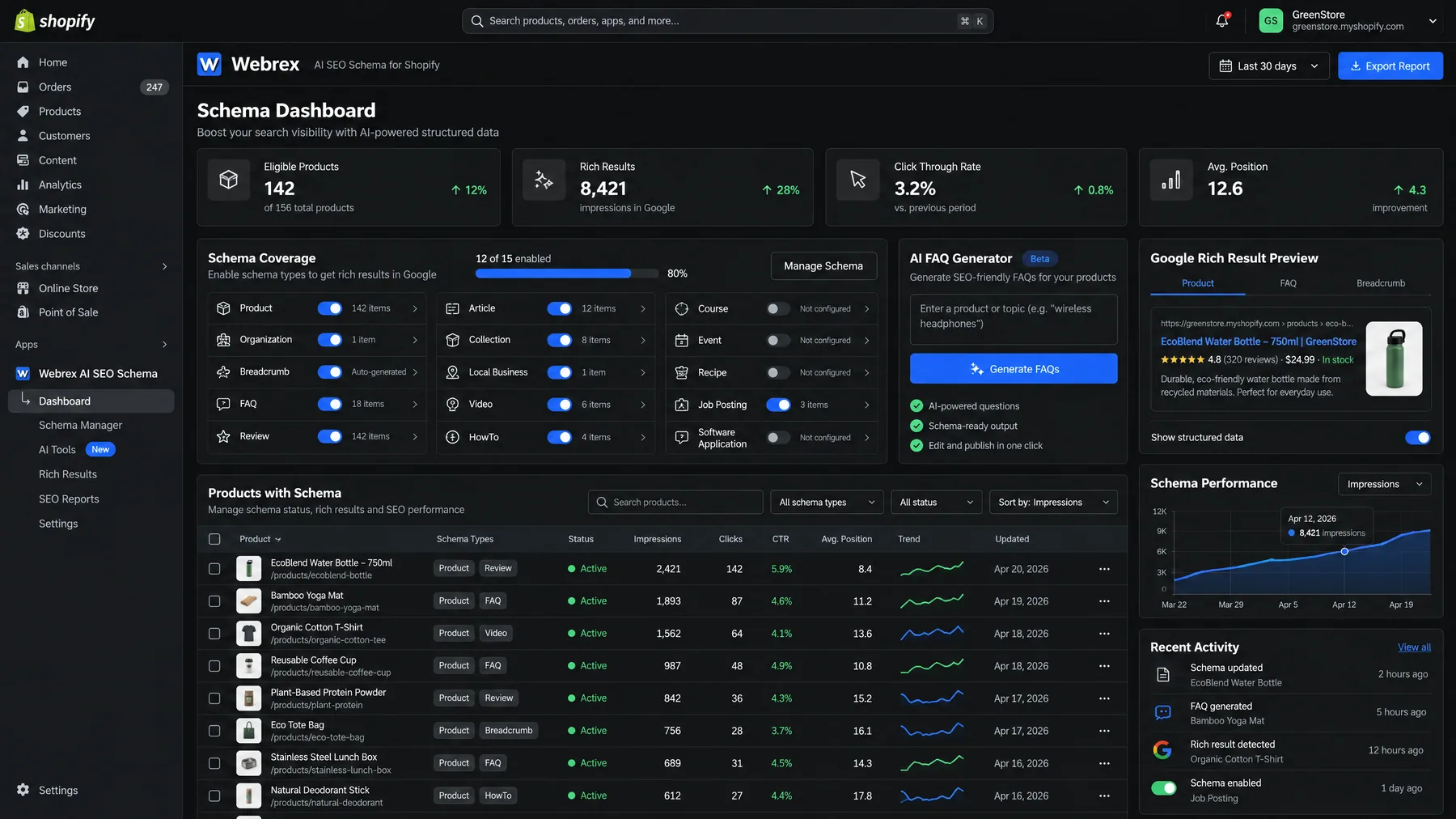Click the Recipe schema chef hat icon
The width and height of the screenshot is (1456, 819).
pyautogui.click(x=682, y=372)
